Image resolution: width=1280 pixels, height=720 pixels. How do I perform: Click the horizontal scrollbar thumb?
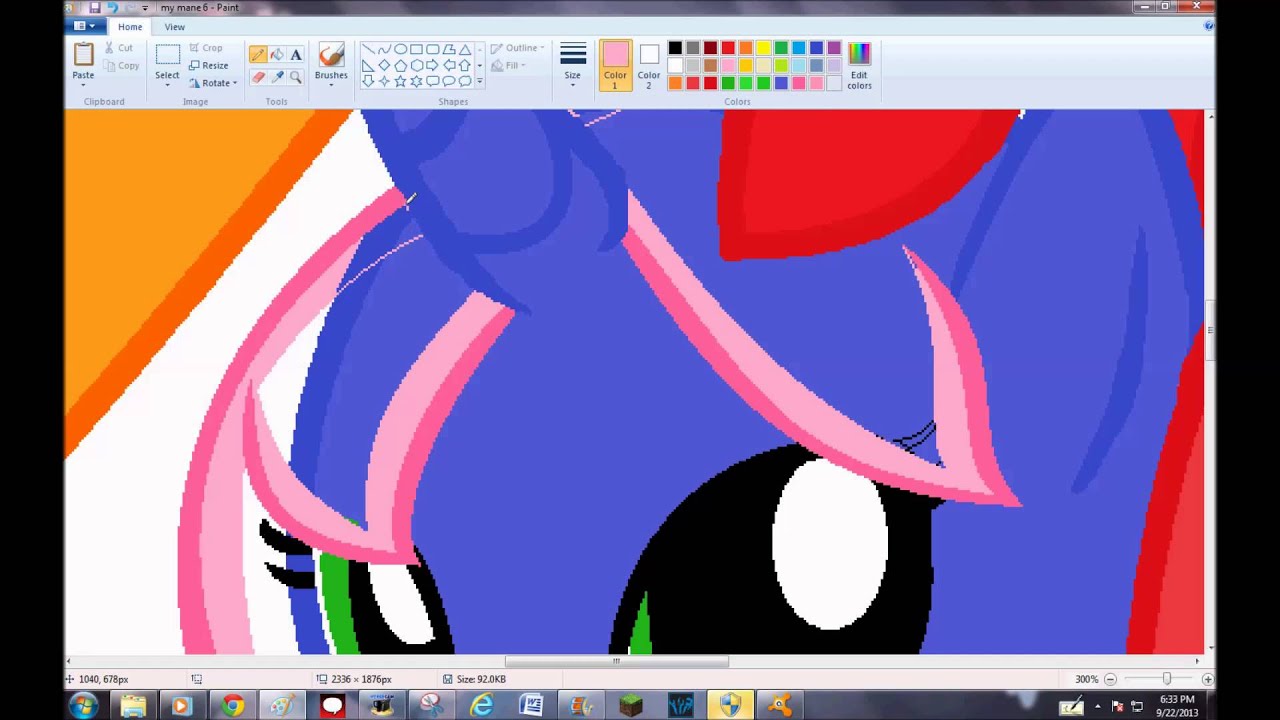click(x=616, y=661)
